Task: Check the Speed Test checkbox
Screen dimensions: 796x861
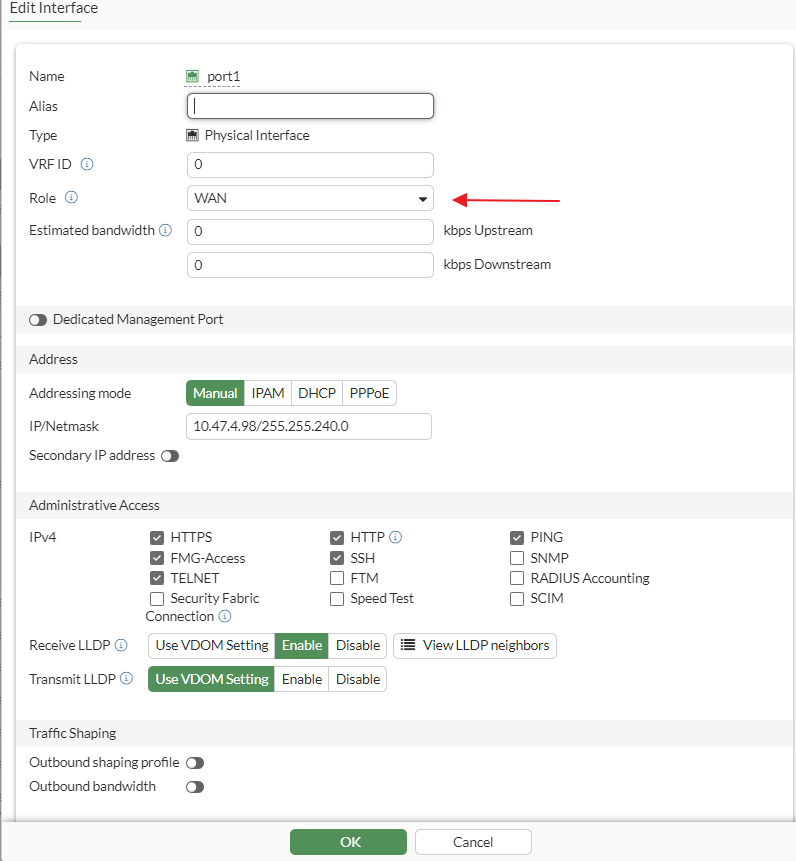Action: point(337,598)
